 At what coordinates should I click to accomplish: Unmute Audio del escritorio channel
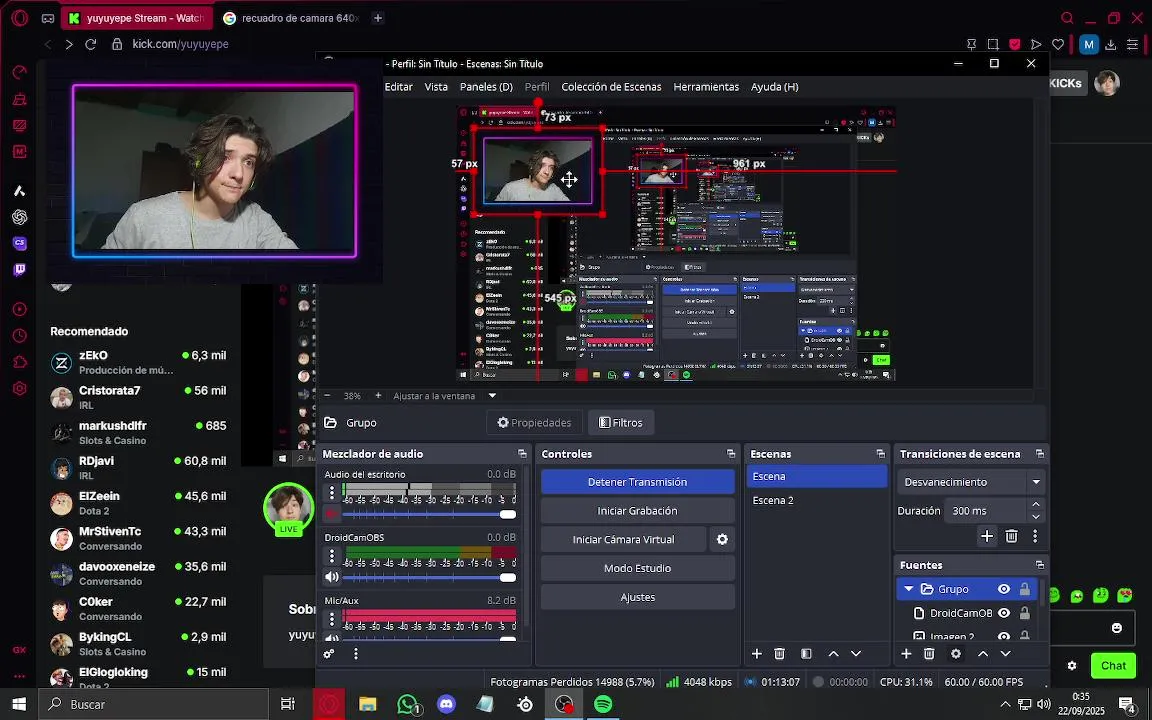(x=332, y=514)
